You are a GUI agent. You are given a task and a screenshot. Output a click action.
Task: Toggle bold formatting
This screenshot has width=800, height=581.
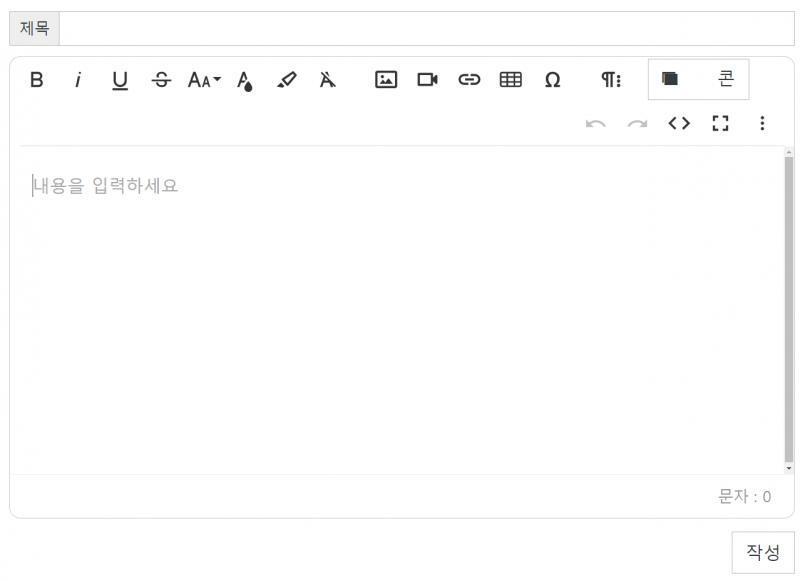36,80
